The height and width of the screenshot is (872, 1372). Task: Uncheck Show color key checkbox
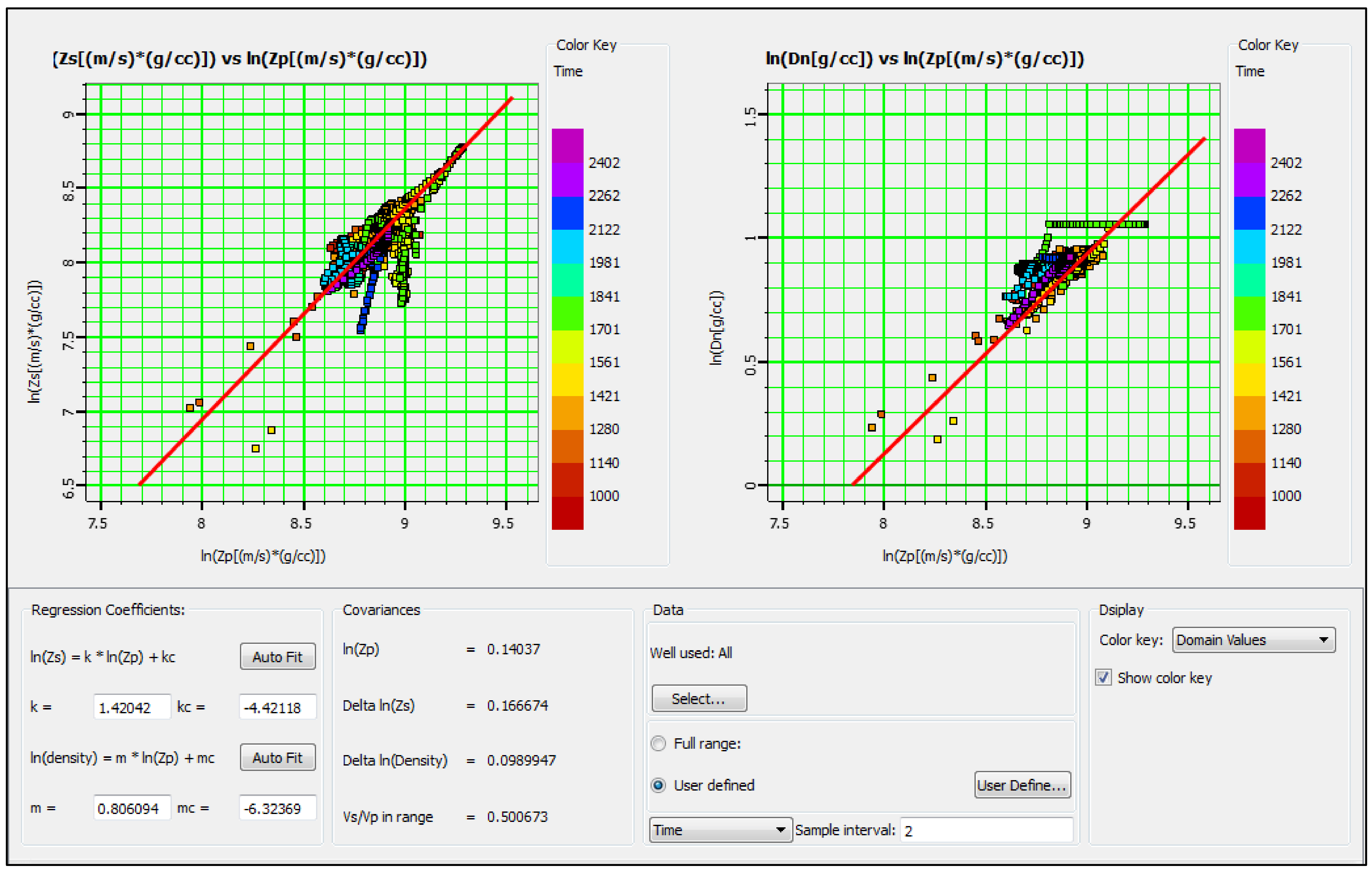click(x=1103, y=678)
